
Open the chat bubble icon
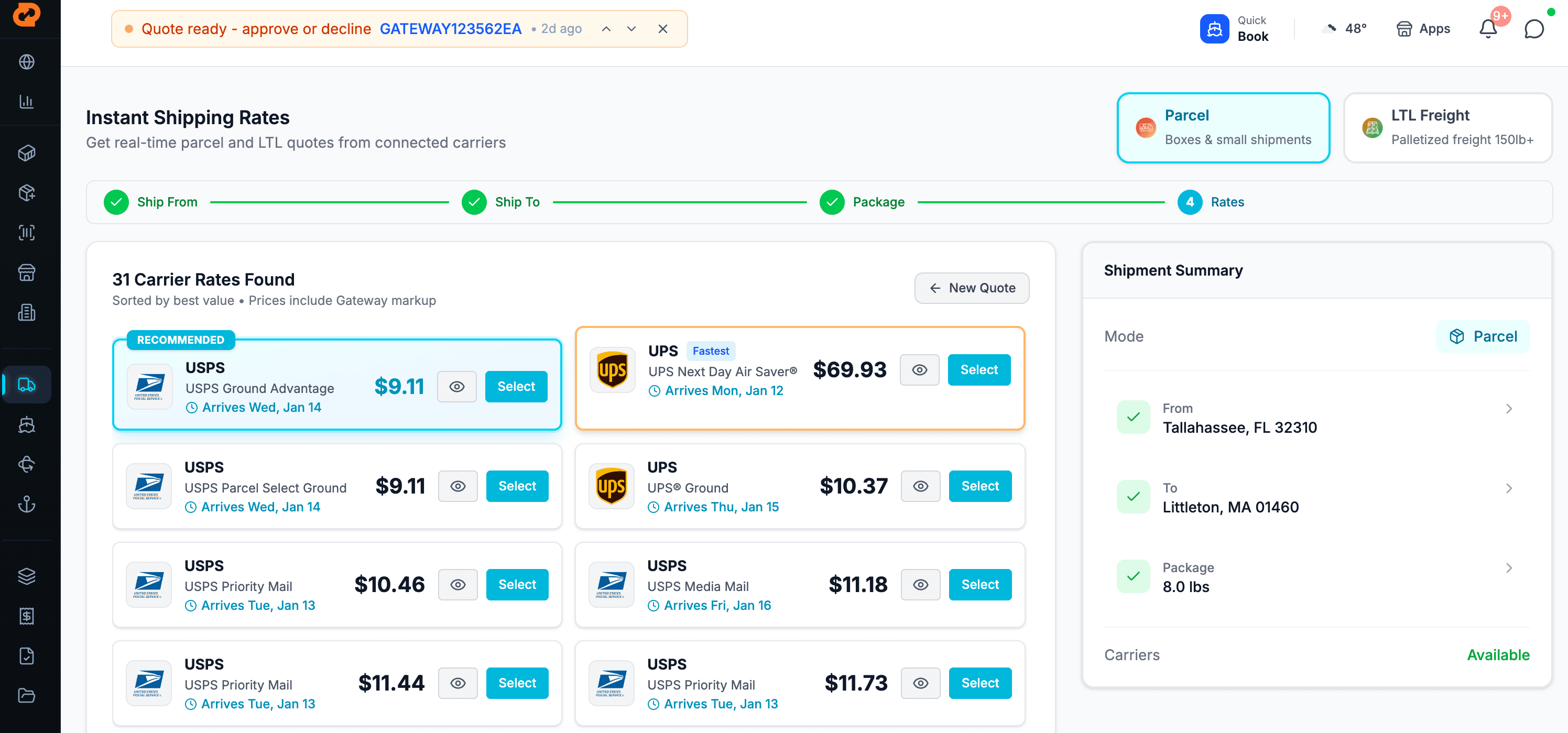1533,29
